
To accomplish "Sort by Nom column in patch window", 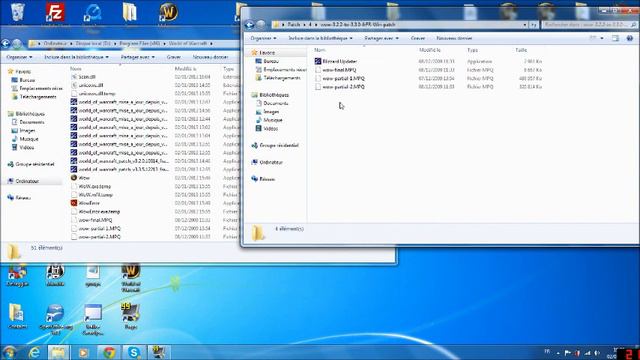I will 320,50.
